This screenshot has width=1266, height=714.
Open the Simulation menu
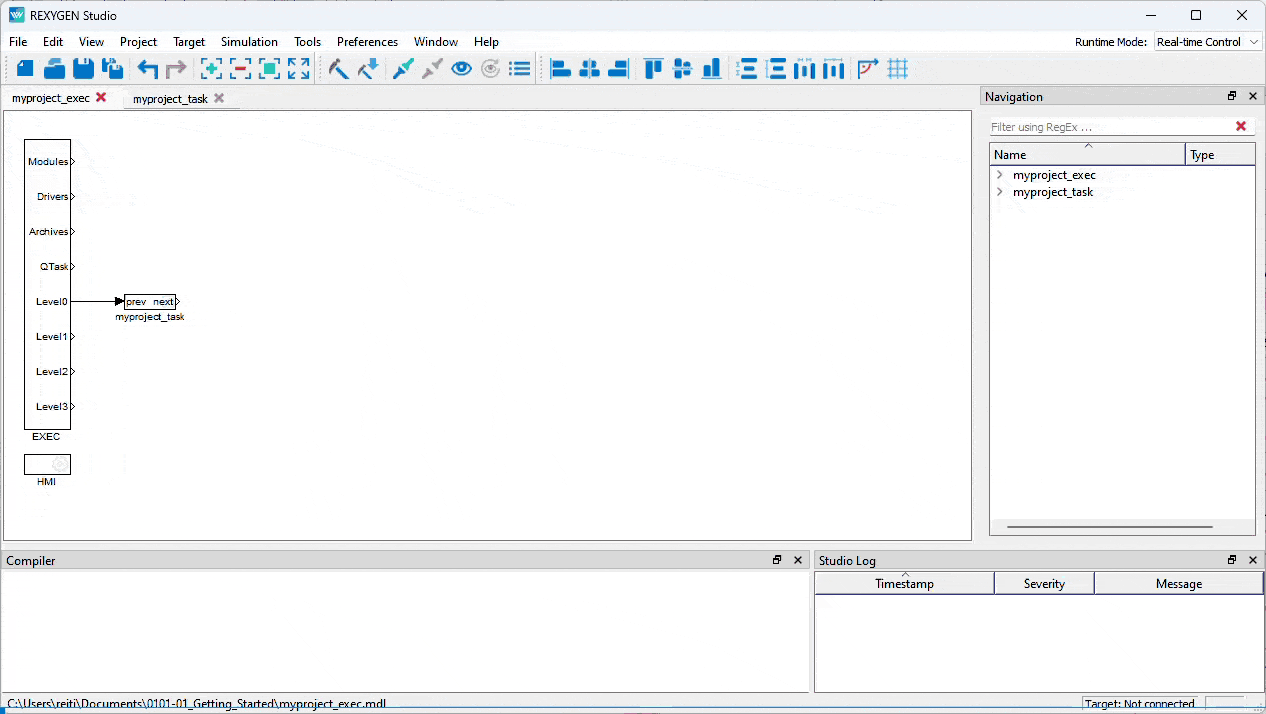tap(249, 42)
